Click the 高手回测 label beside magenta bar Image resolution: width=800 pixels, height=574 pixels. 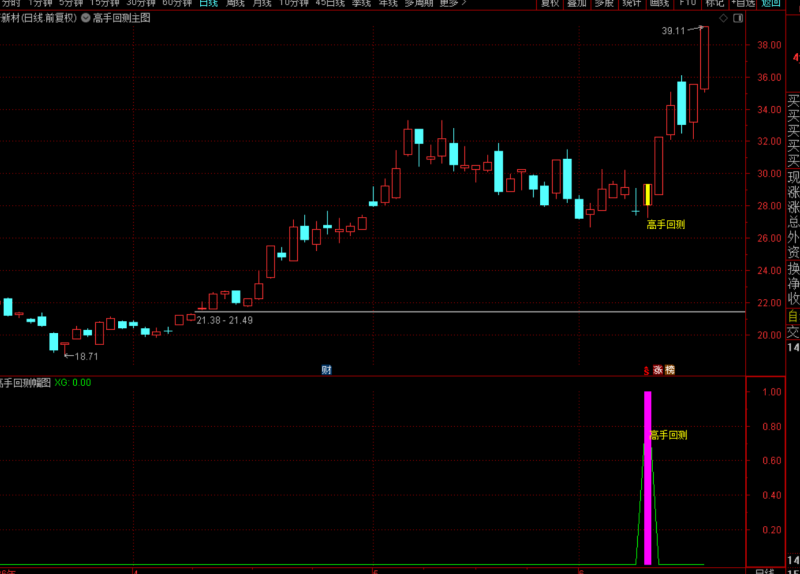(x=668, y=435)
